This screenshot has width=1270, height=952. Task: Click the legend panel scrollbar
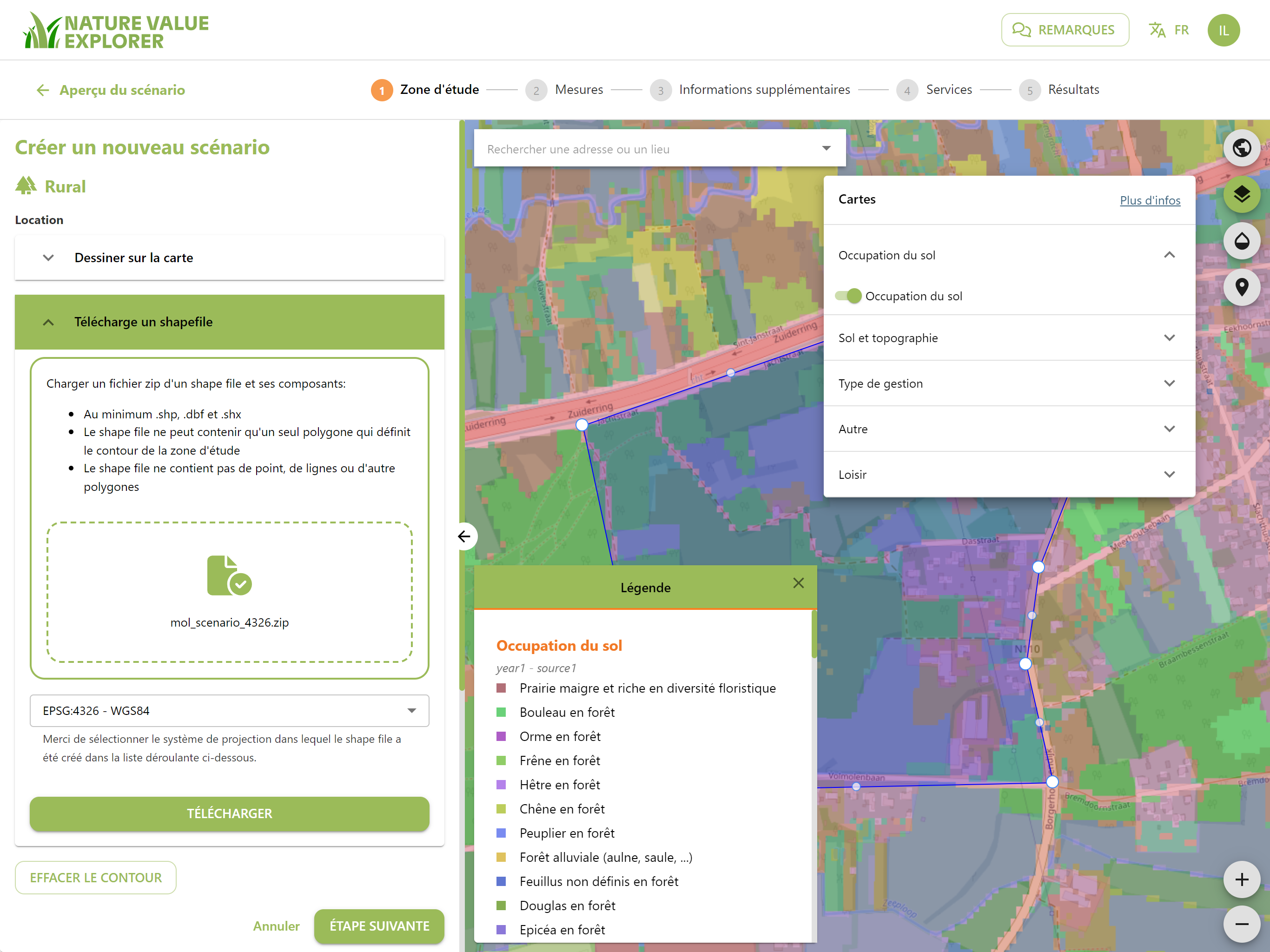pos(814,634)
